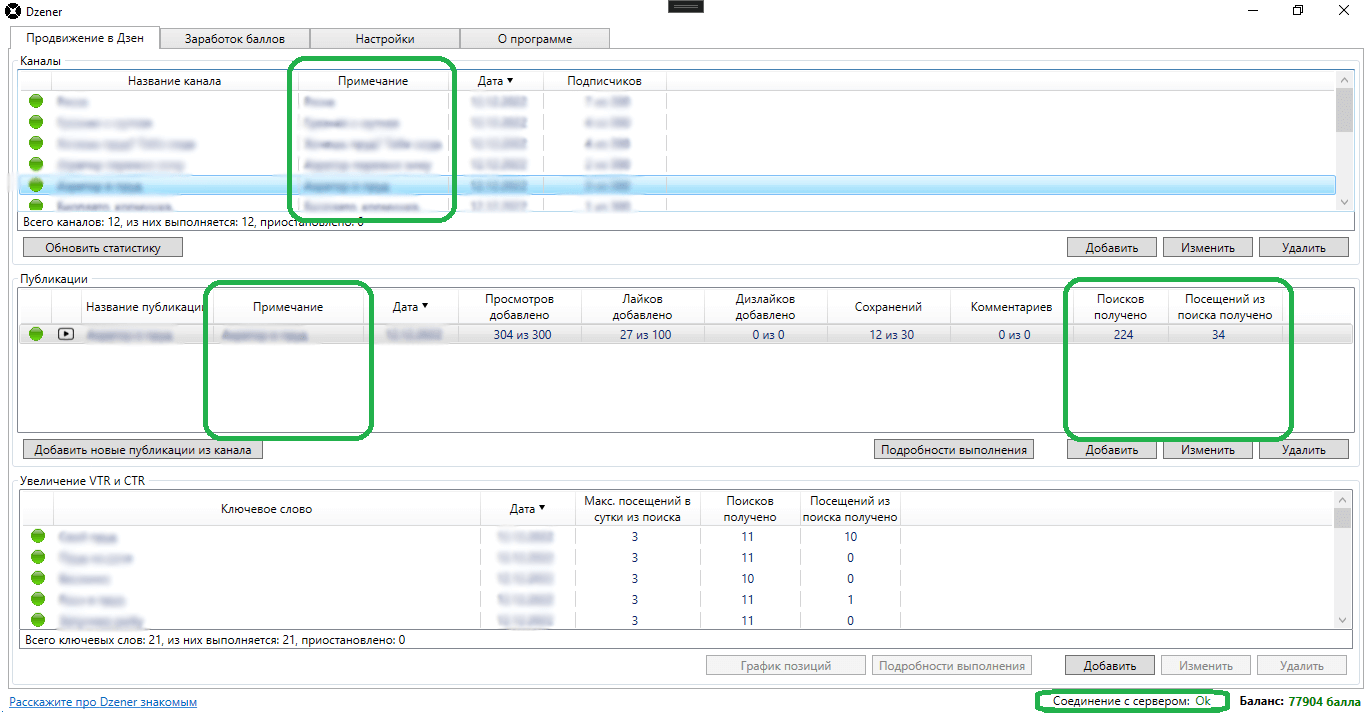Image resolution: width=1366 pixels, height=713 pixels.
Task: Click 0 из 0 in Дизлайков добавлено column
Action: pyautogui.click(x=768, y=335)
